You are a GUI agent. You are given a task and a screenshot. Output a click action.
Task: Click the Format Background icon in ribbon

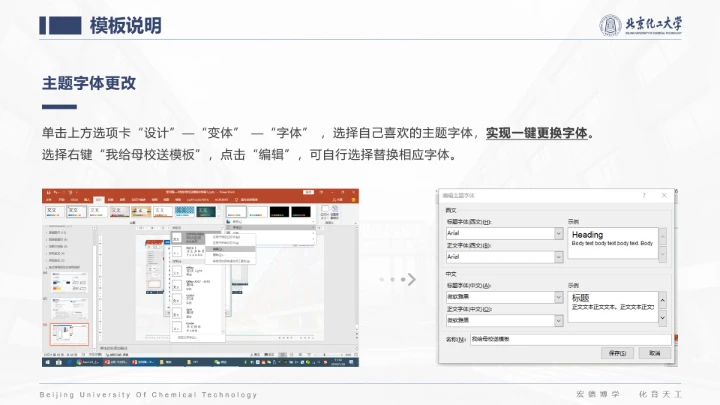334,213
